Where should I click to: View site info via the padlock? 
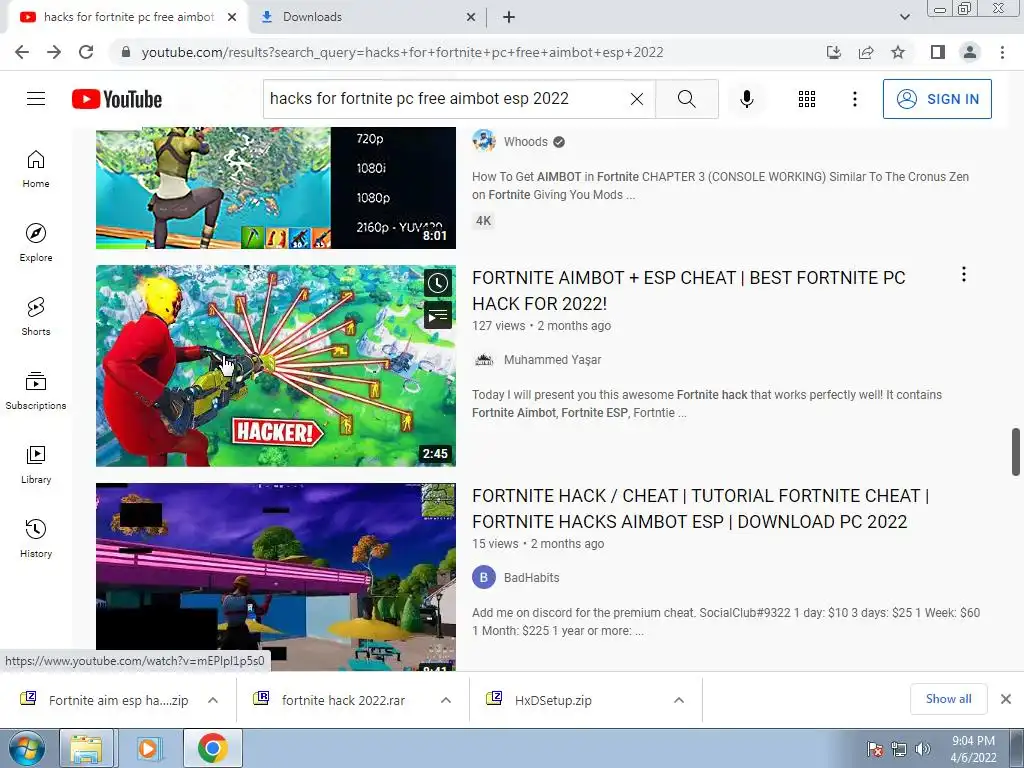coord(126,52)
